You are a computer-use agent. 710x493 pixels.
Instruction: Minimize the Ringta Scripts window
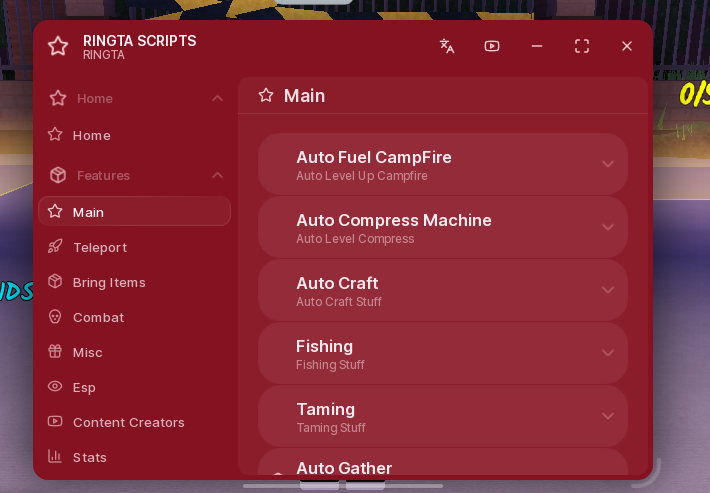[537, 46]
